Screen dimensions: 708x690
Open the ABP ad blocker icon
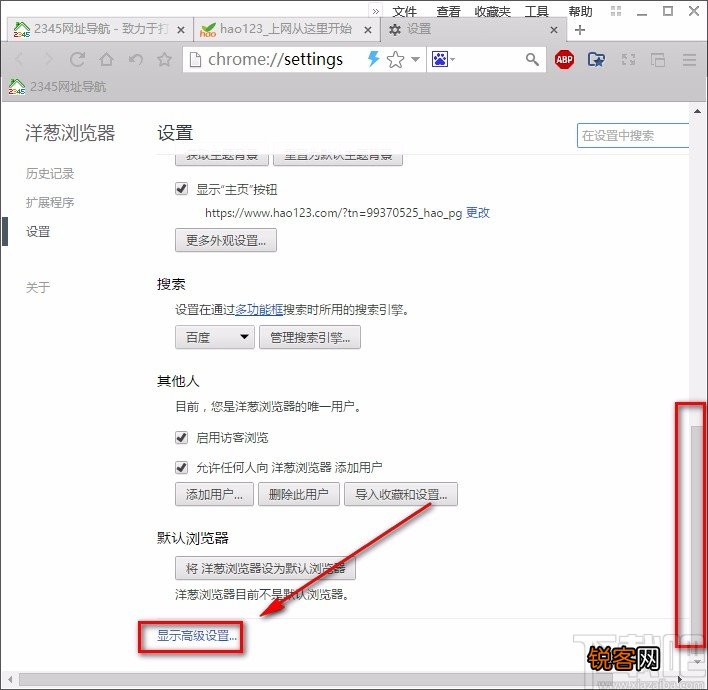click(564, 59)
